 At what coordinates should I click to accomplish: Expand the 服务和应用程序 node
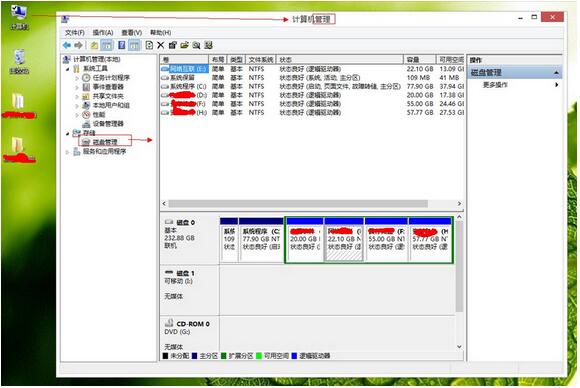(68, 152)
